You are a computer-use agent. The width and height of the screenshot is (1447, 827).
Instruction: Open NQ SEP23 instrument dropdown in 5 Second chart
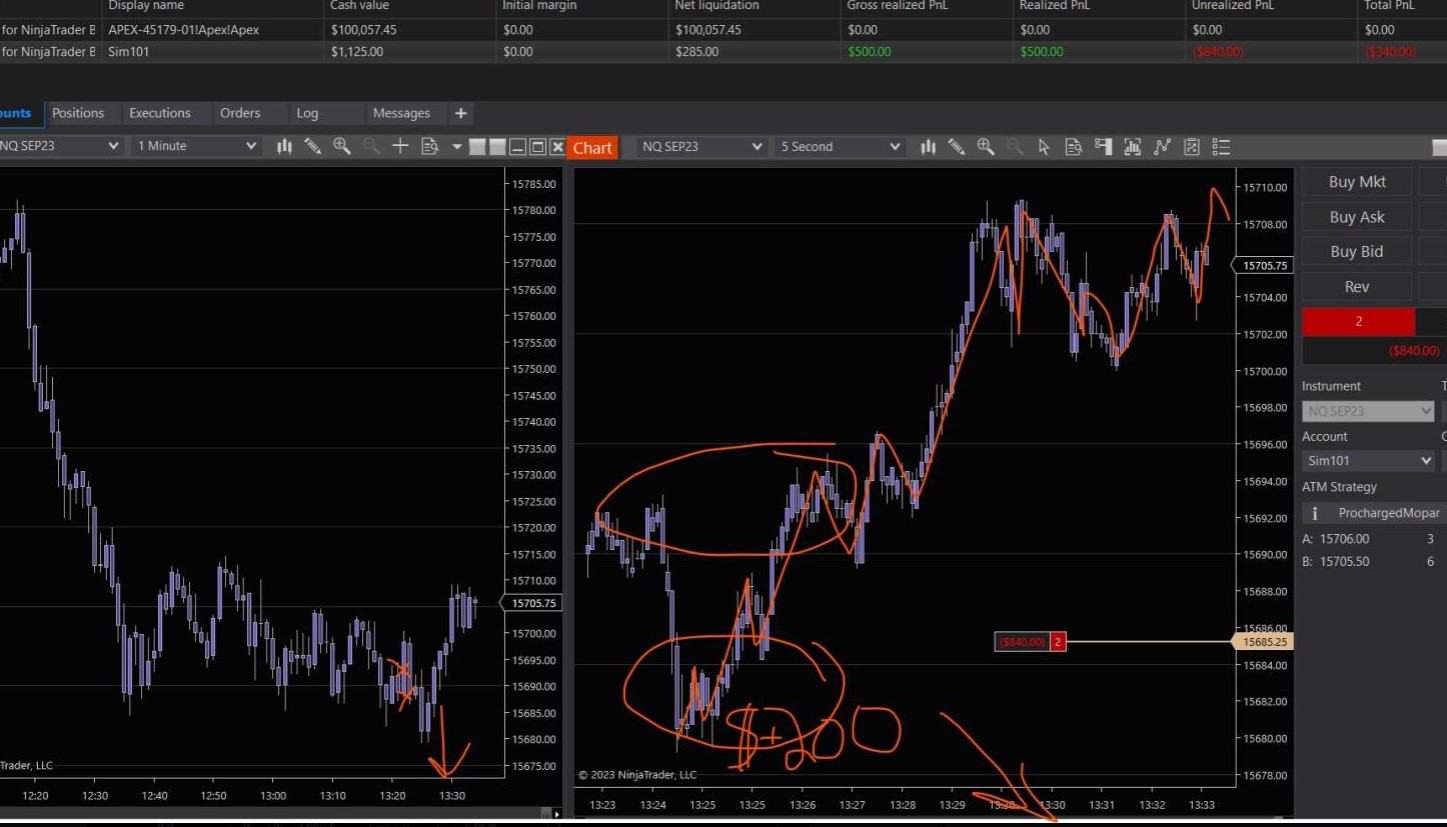pos(701,147)
